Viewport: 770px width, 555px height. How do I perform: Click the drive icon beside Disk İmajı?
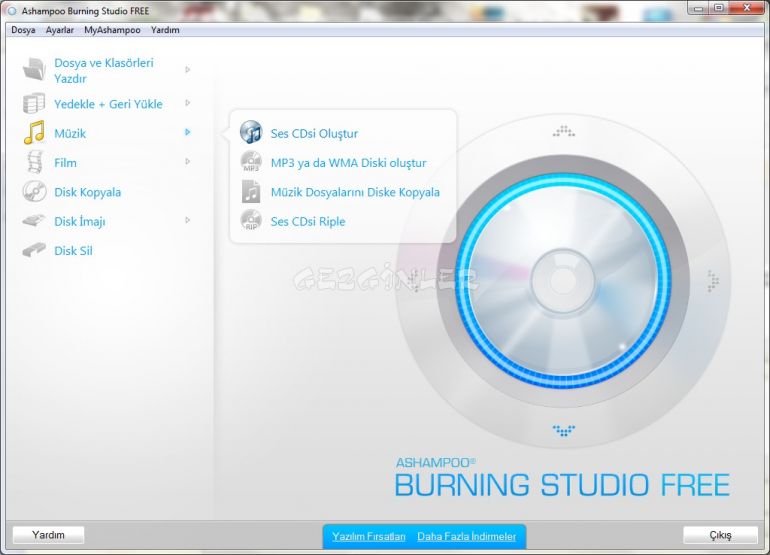(x=34, y=221)
